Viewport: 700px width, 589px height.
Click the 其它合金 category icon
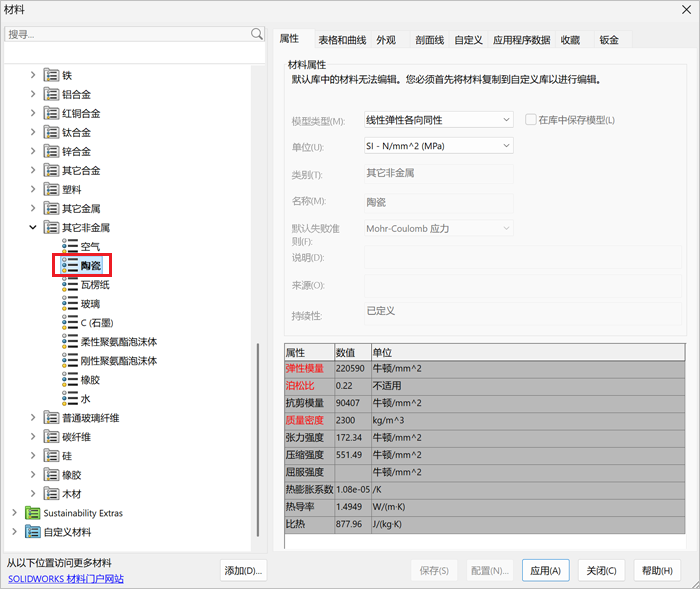51,171
